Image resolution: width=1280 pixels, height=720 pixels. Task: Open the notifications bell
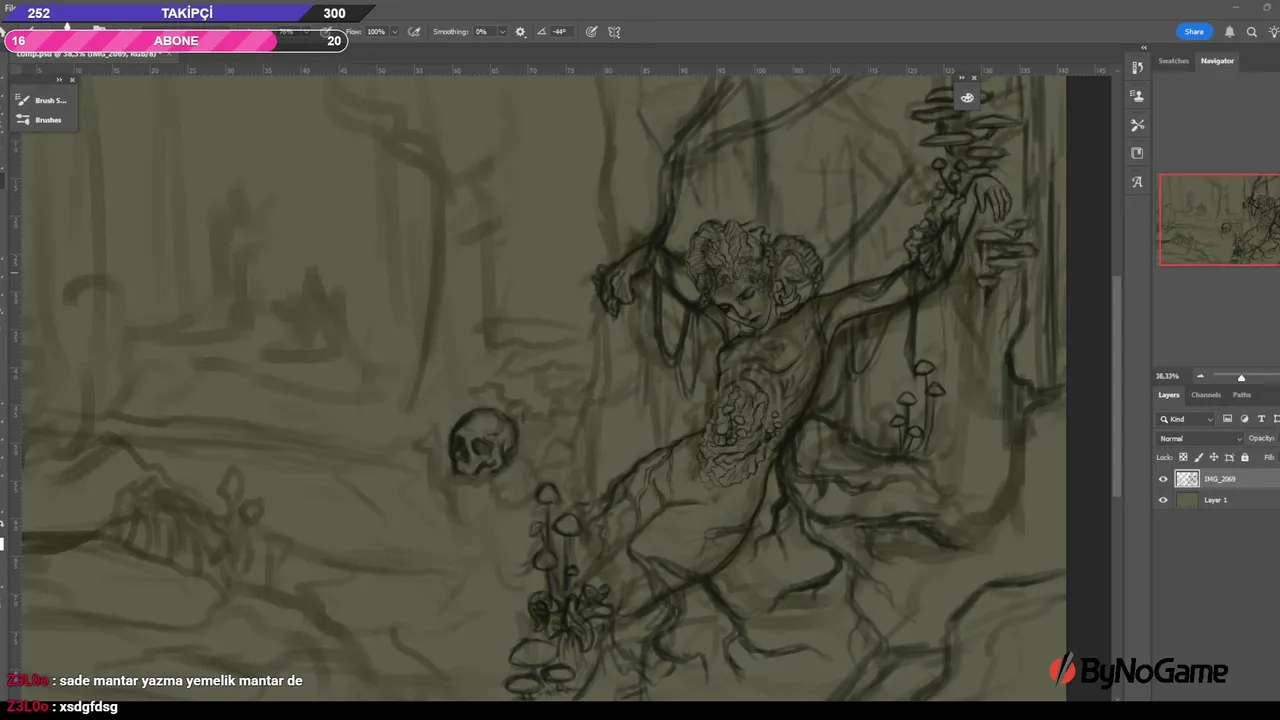(x=1229, y=32)
